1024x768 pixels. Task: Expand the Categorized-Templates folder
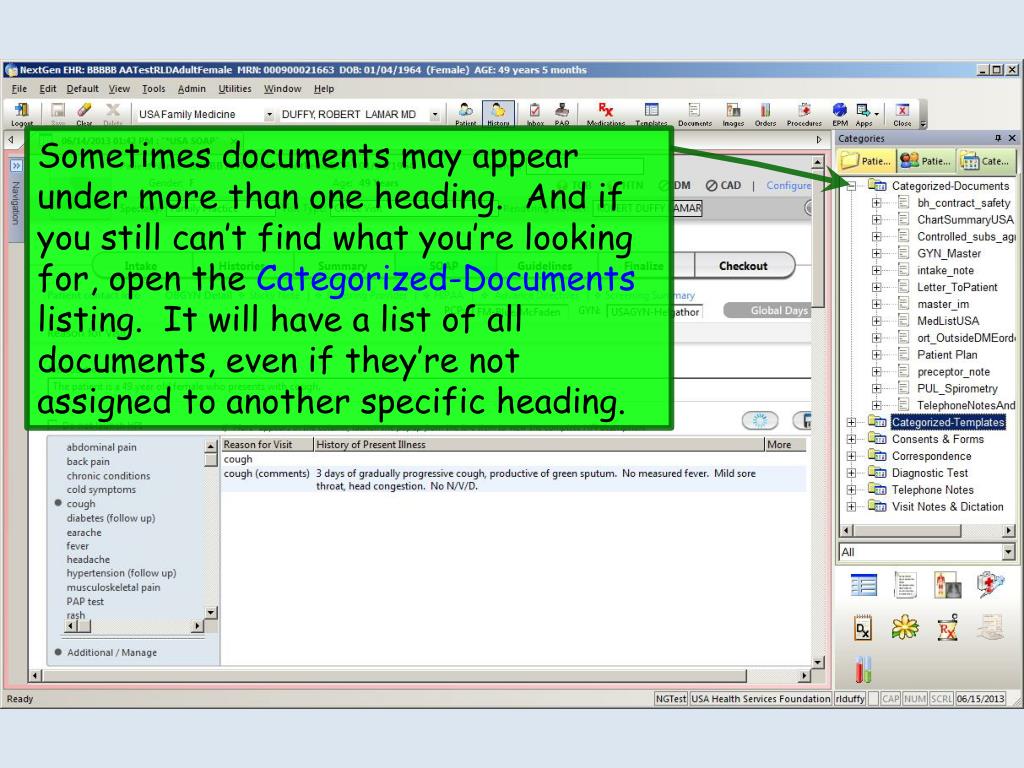pos(851,422)
